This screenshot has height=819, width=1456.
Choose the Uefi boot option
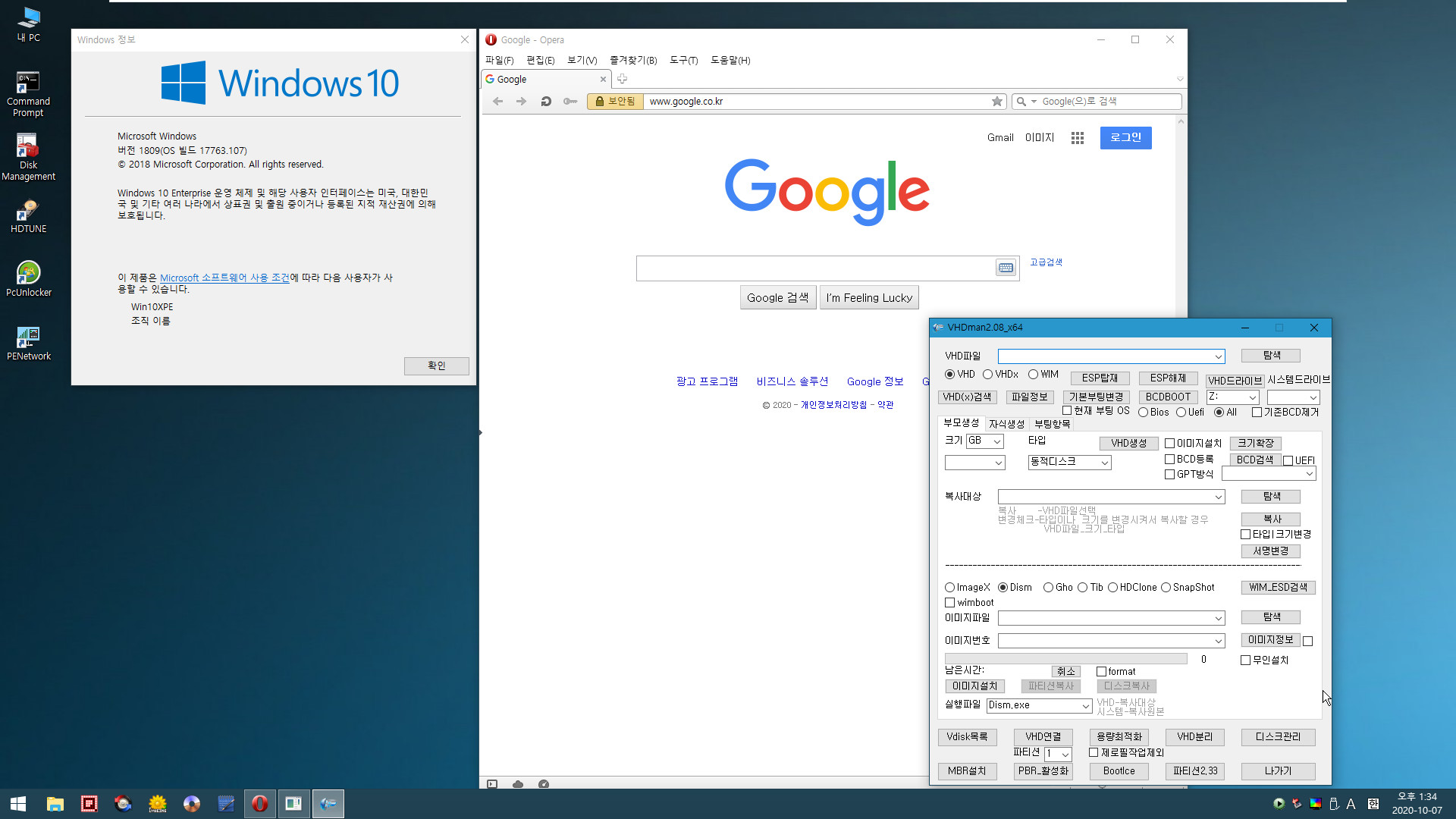point(1190,413)
